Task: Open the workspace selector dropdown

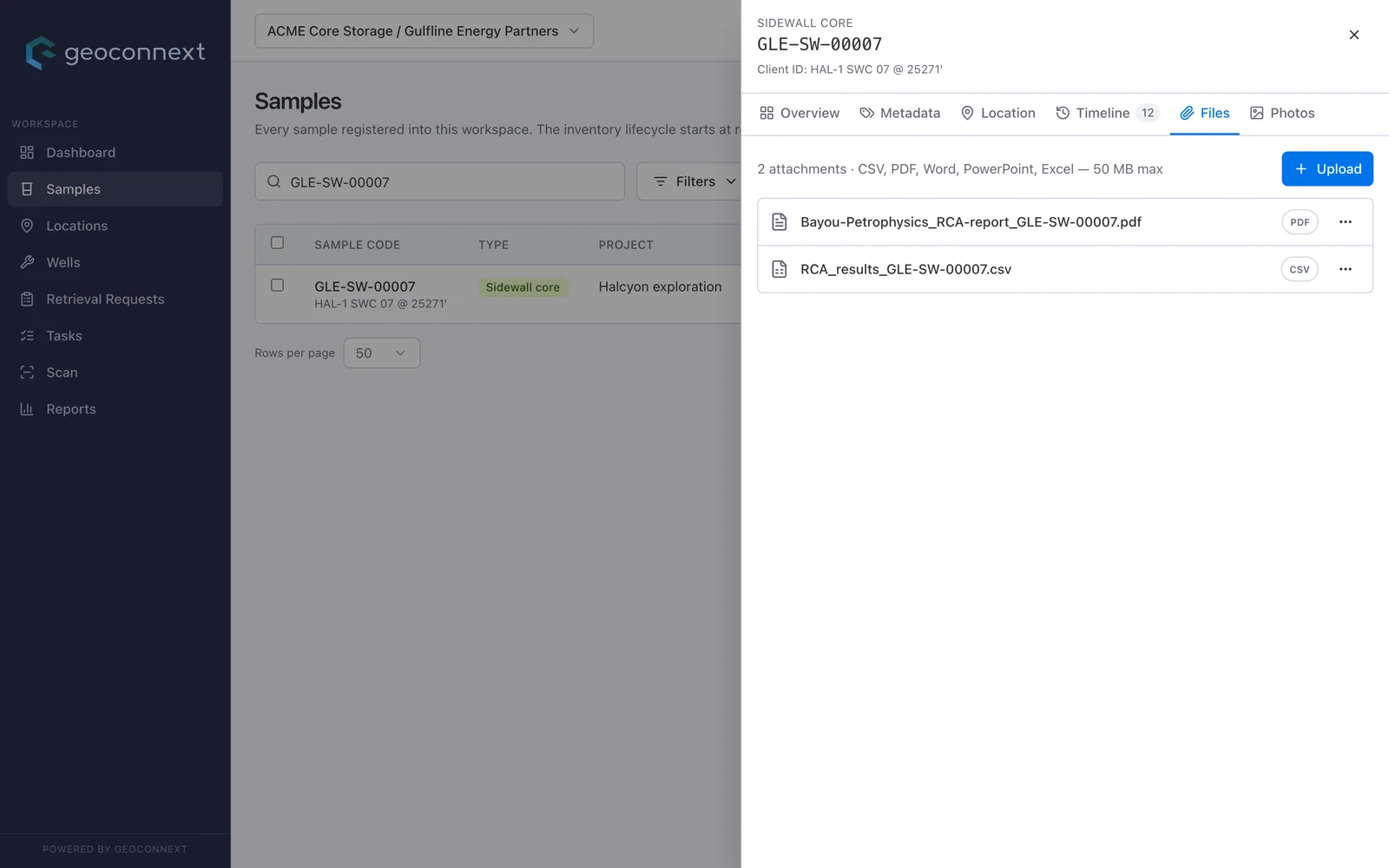Action: pos(424,31)
